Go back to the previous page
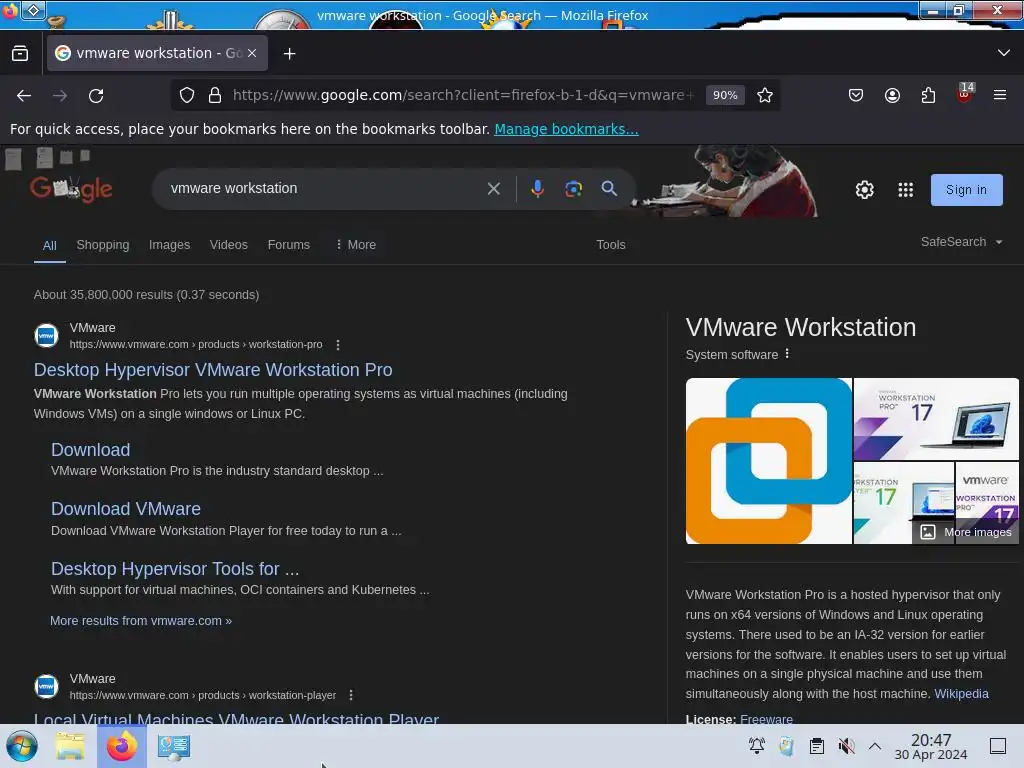The height and width of the screenshot is (768, 1024). [24, 95]
